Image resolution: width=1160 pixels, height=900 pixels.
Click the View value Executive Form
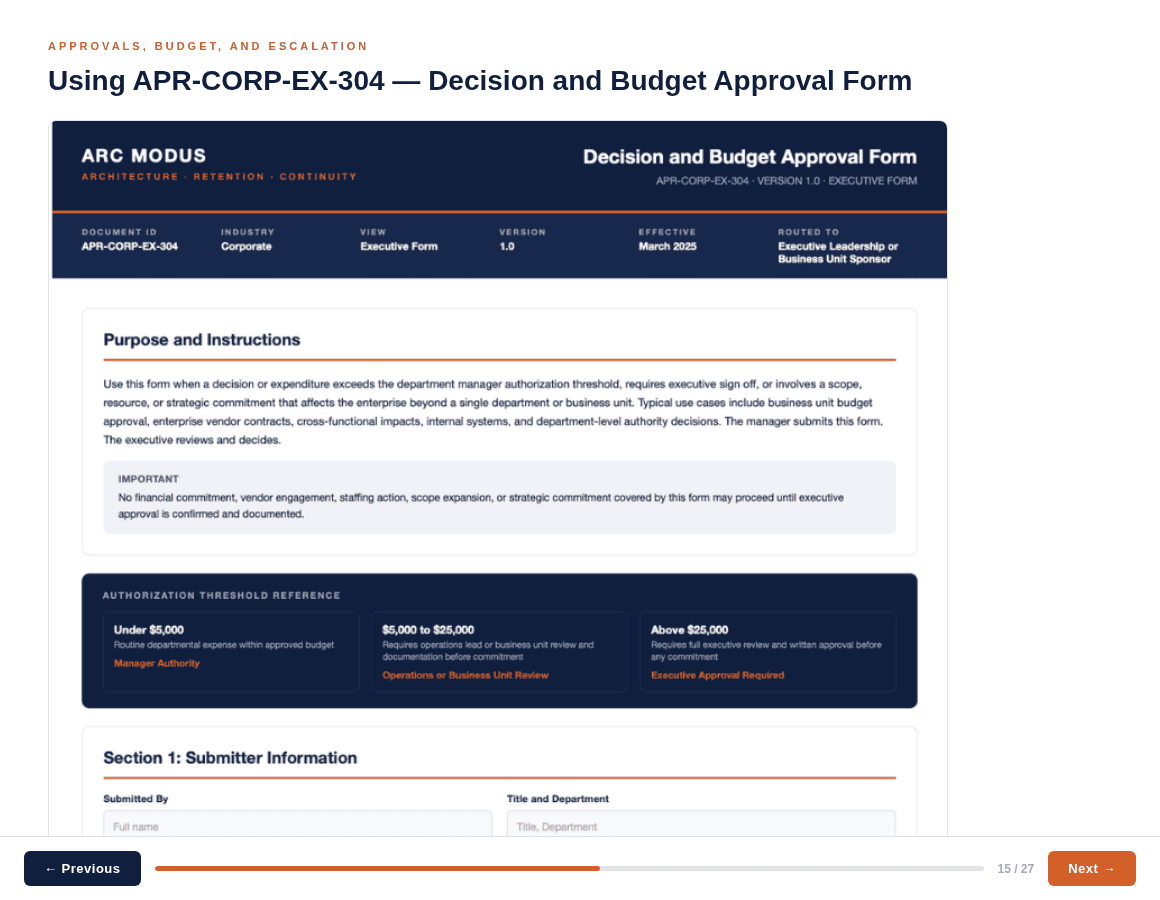[399, 246]
